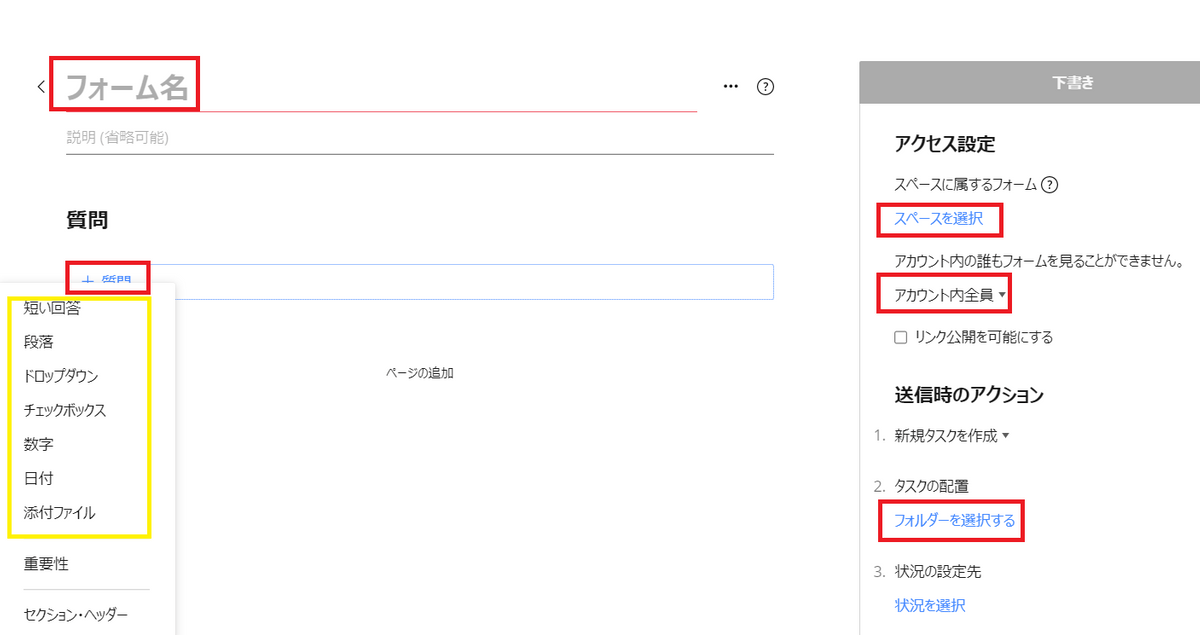Image resolution: width=1200 pixels, height=635 pixels.
Task: Select チェックボックス question type
Action: (x=65, y=410)
